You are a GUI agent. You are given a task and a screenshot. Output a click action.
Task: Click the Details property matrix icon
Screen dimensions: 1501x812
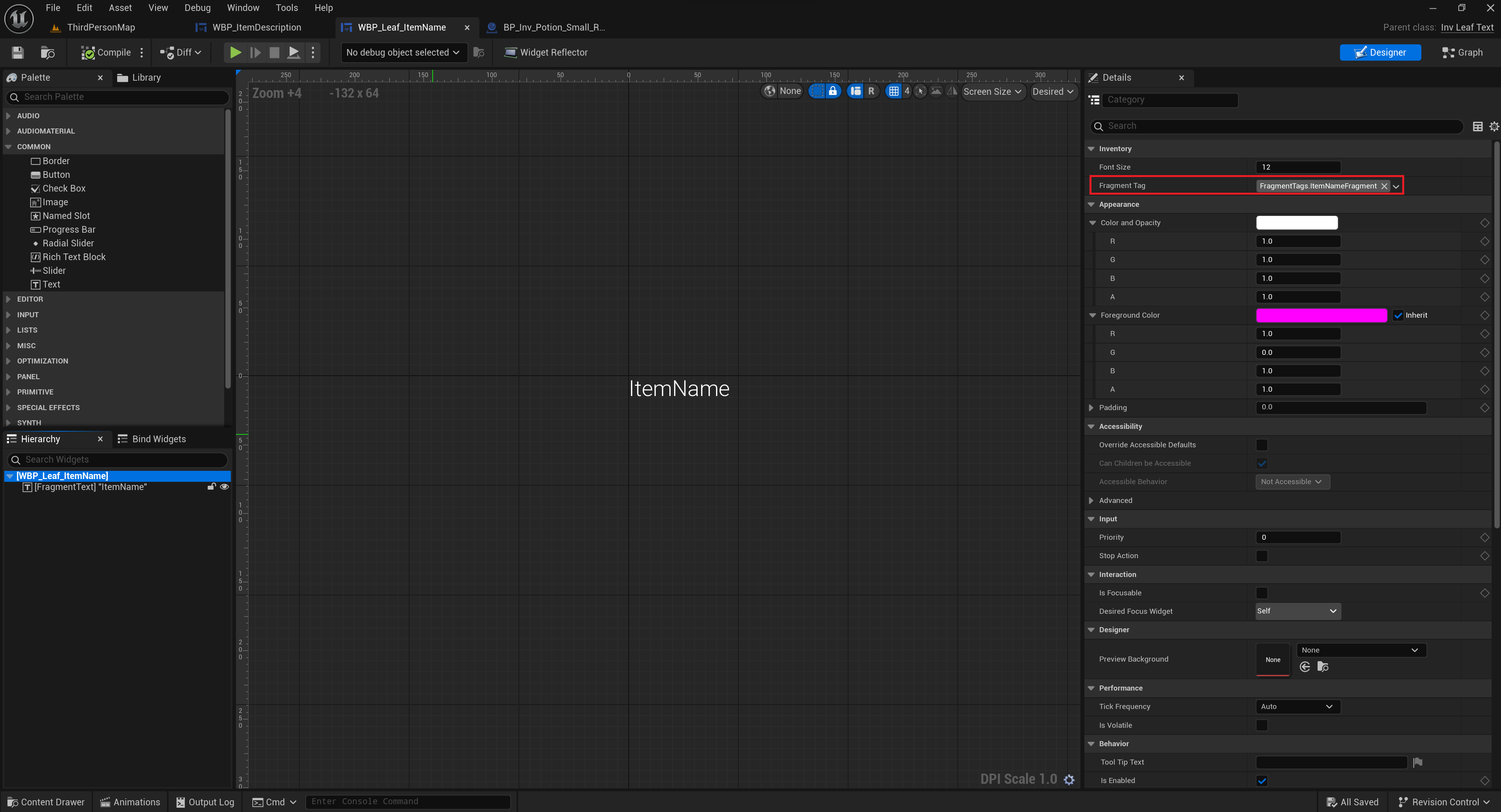(x=1477, y=127)
